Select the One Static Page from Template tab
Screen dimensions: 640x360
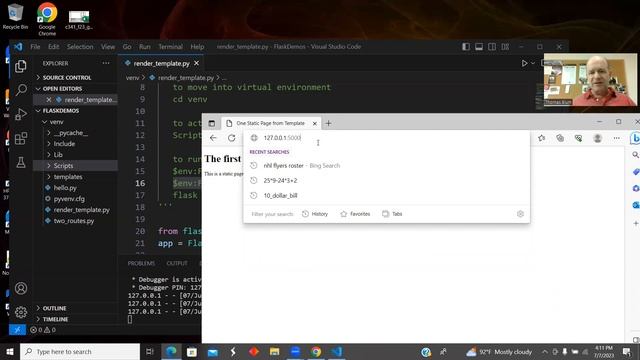(270, 123)
